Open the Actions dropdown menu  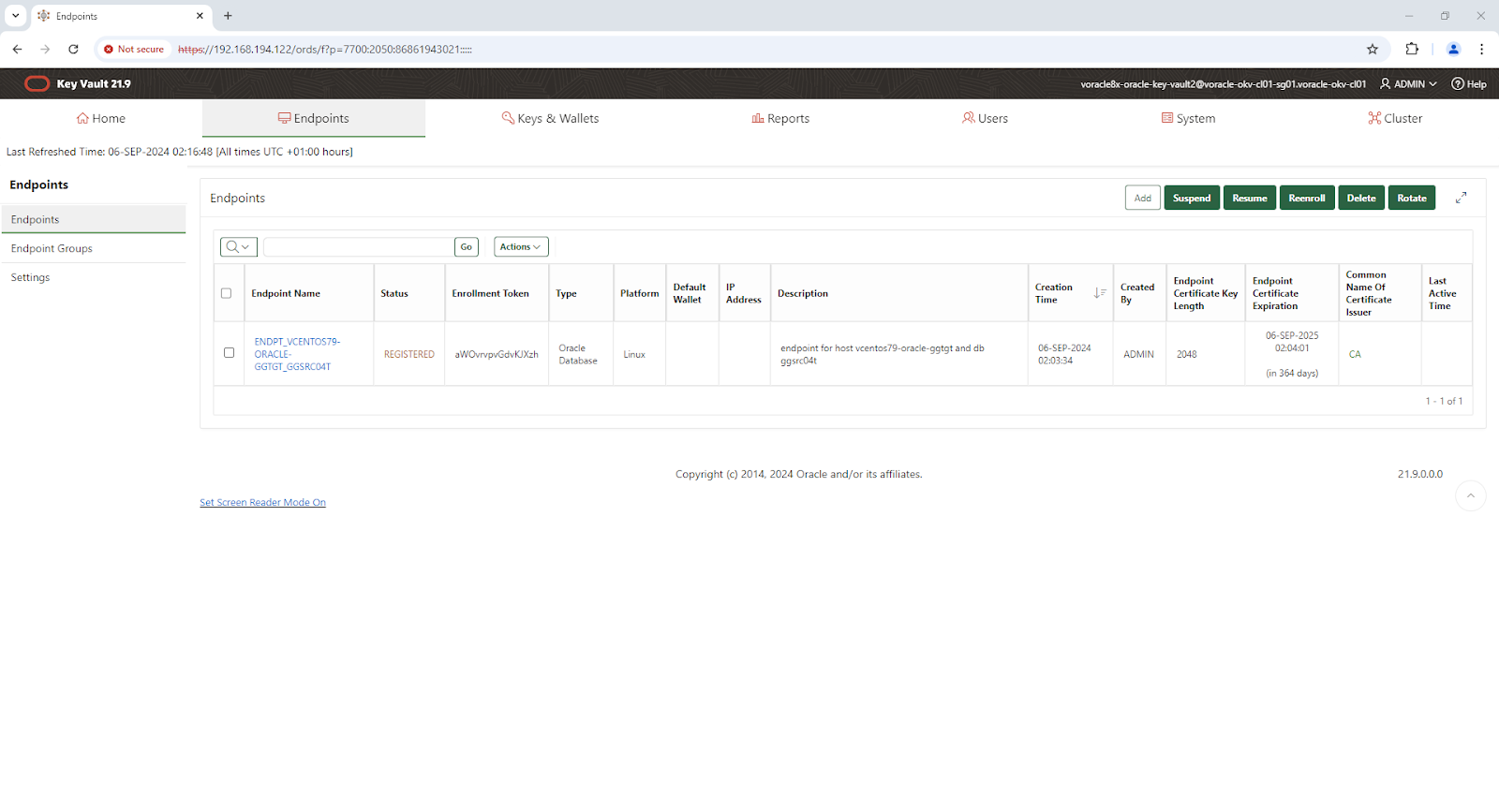pos(521,246)
